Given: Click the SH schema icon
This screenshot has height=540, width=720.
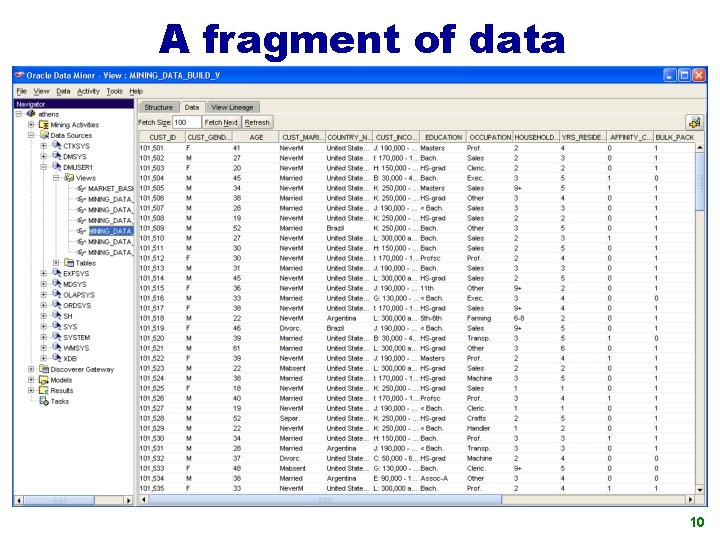Looking at the screenshot, I should tap(56, 315).
